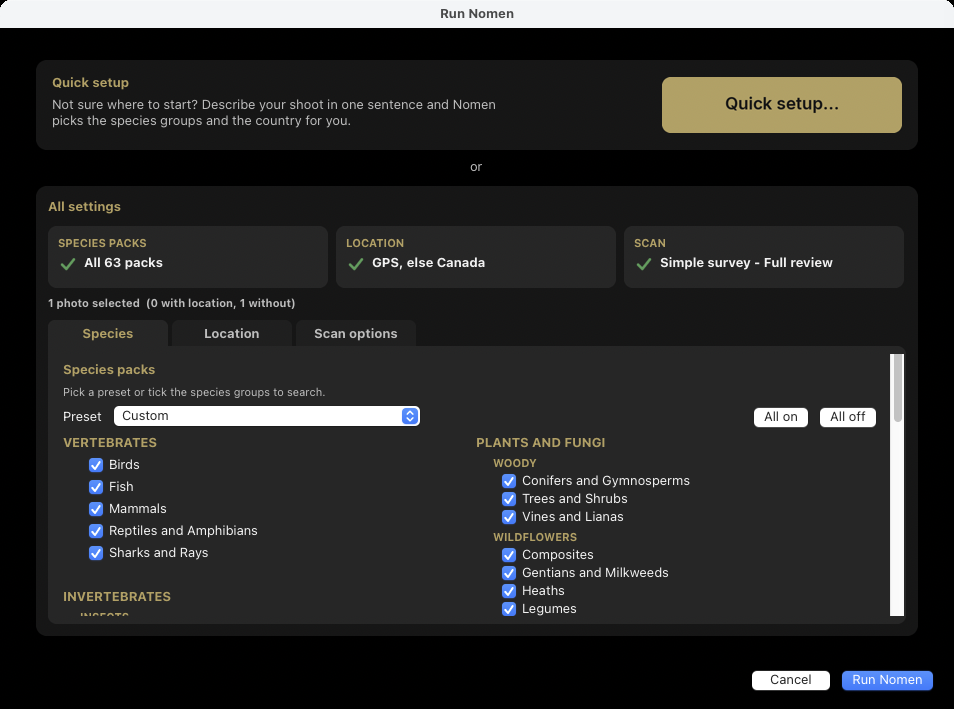Switch to the Species tab
This screenshot has height=709, width=954.
108,334
